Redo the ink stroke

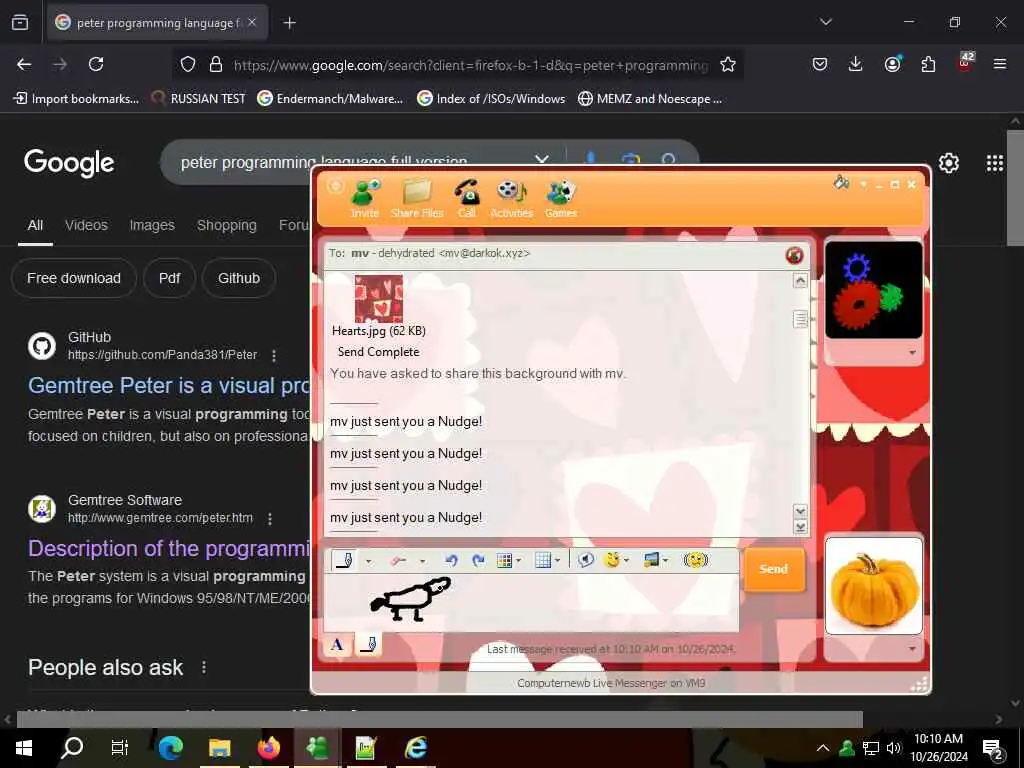478,560
